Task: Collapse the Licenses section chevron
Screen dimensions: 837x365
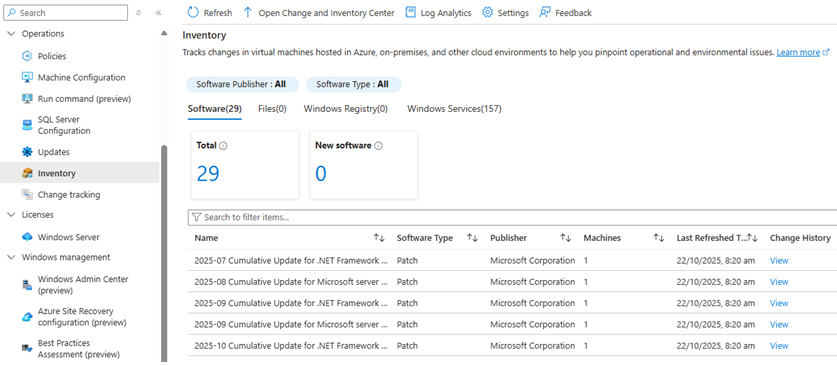Action: coord(12,215)
